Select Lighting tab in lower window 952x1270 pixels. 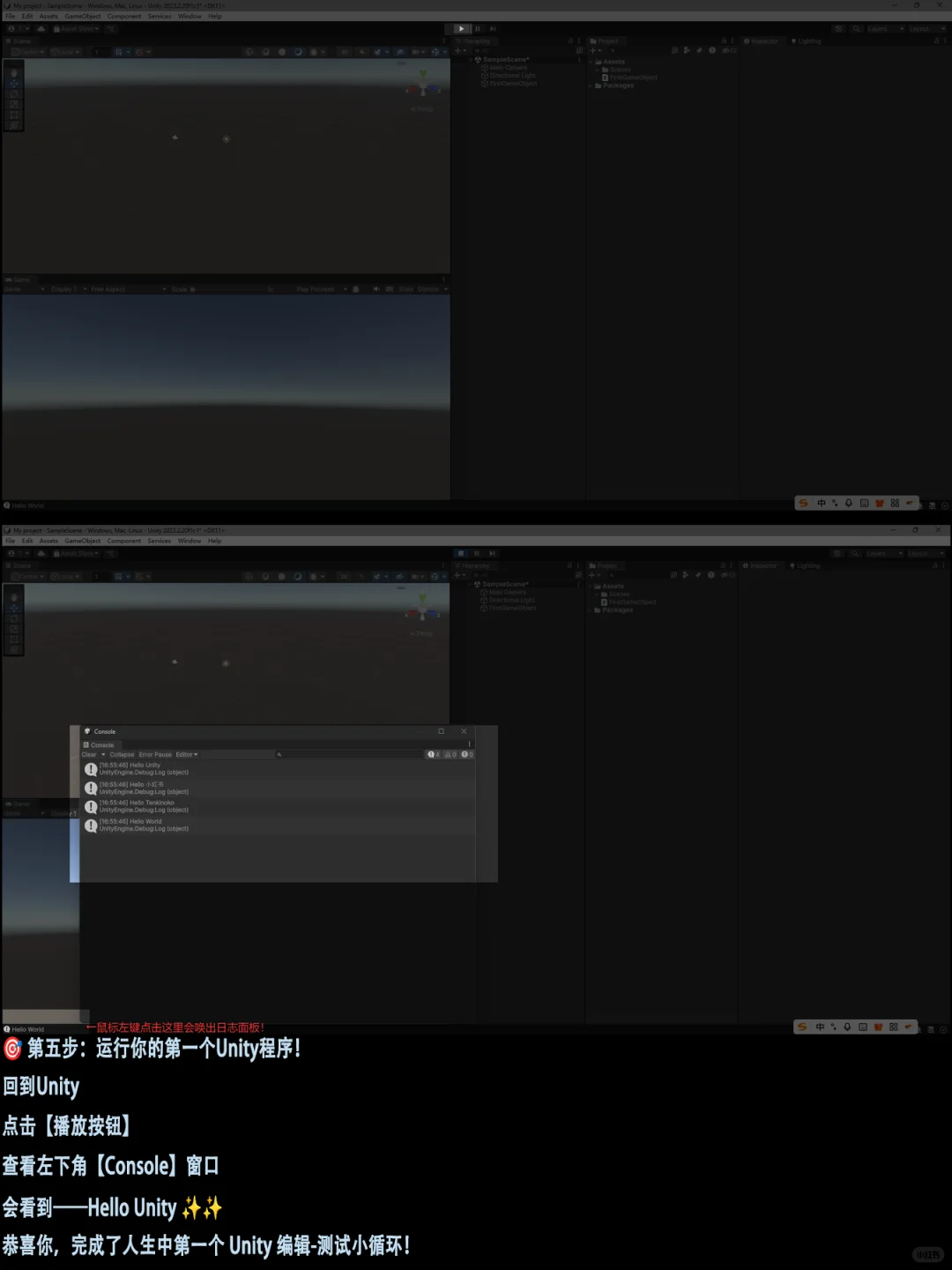pos(806,566)
